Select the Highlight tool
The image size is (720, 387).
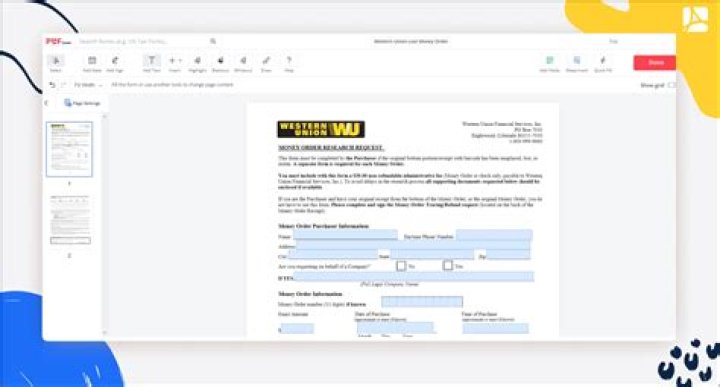point(197,63)
